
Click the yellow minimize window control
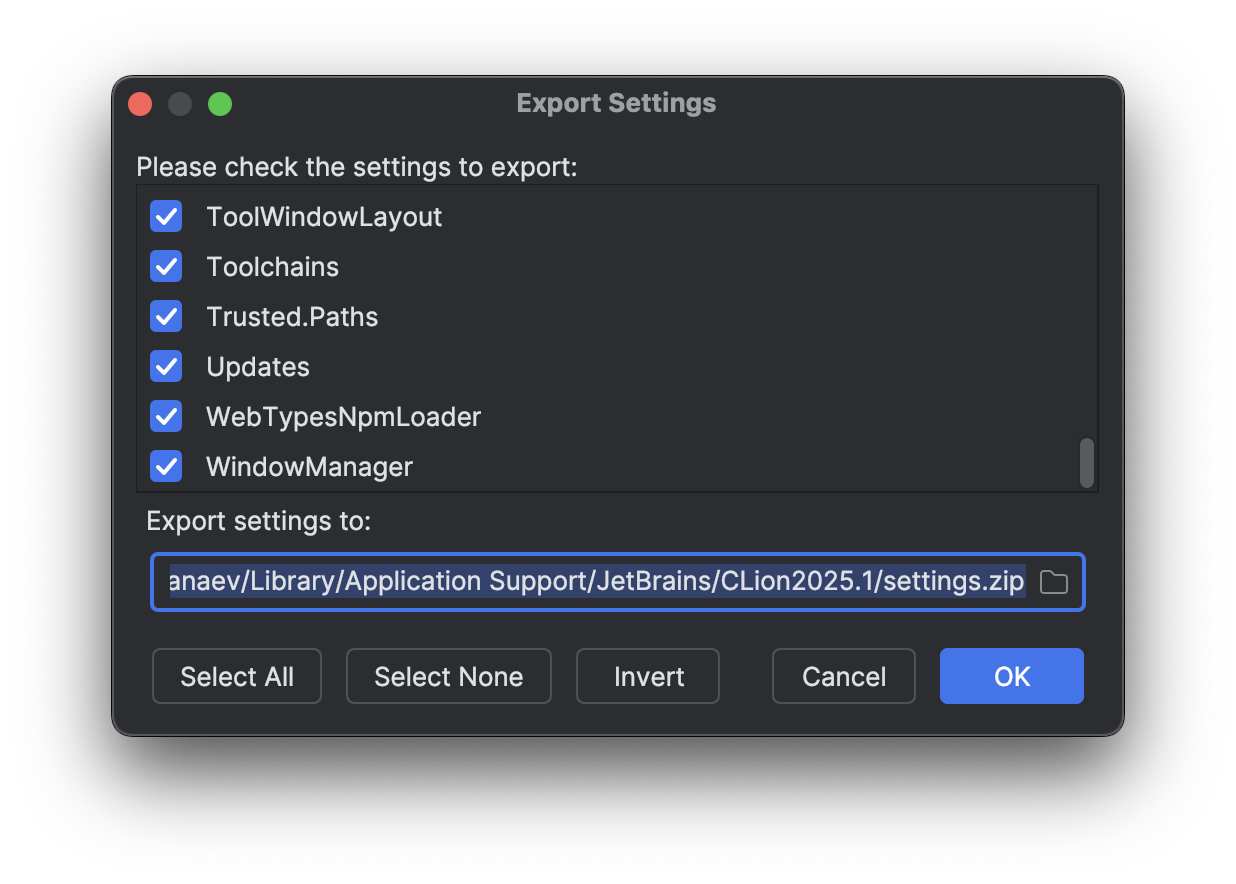coord(180,103)
